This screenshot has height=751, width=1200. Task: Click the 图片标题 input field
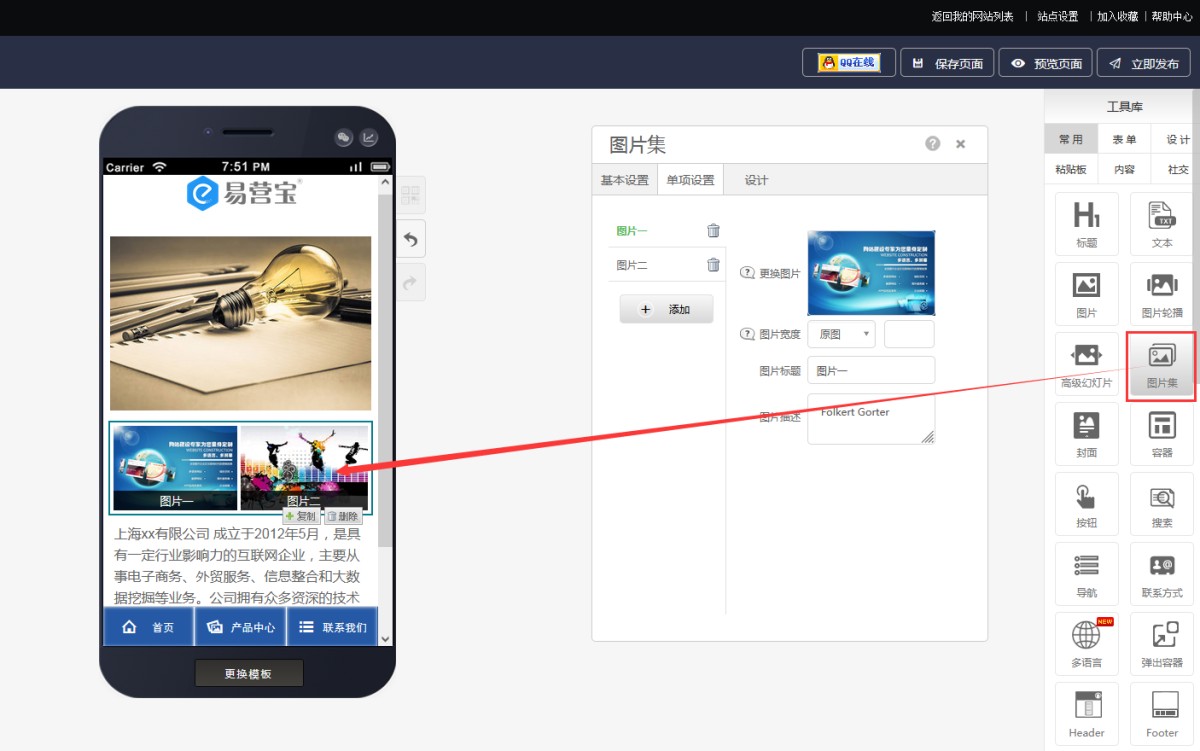(871, 370)
